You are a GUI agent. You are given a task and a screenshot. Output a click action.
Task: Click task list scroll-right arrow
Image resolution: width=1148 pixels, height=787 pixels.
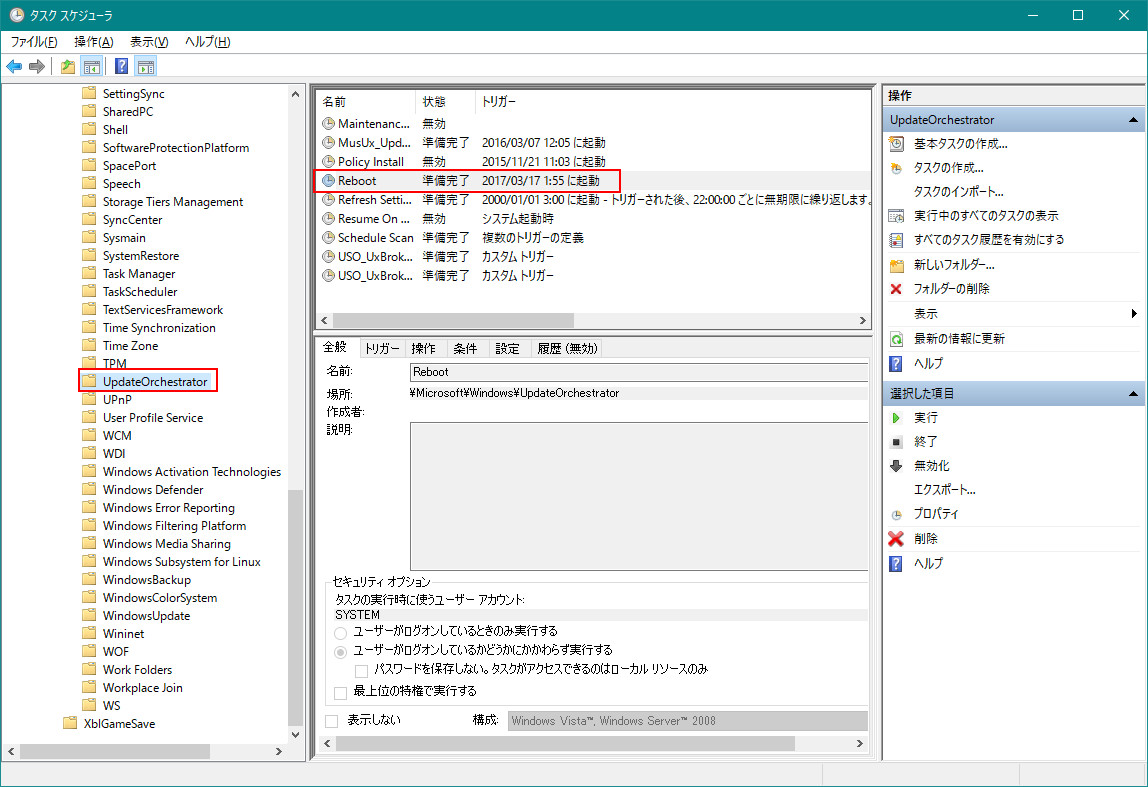click(862, 321)
